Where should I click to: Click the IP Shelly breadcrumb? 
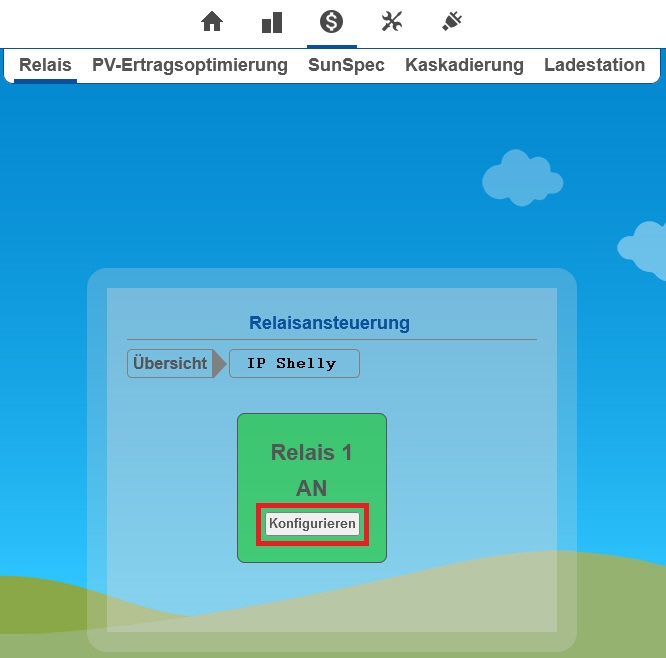293,363
